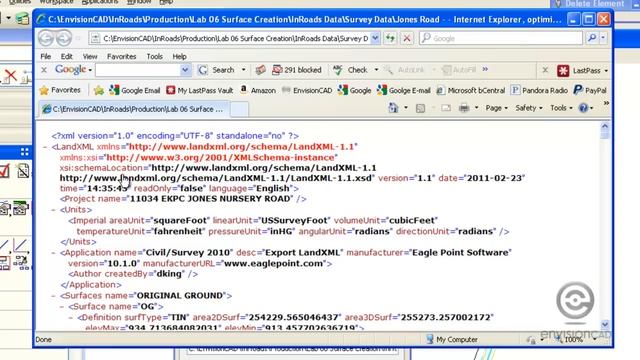Close the LastPass toolbar with X
640x360 pixels.
545,70
